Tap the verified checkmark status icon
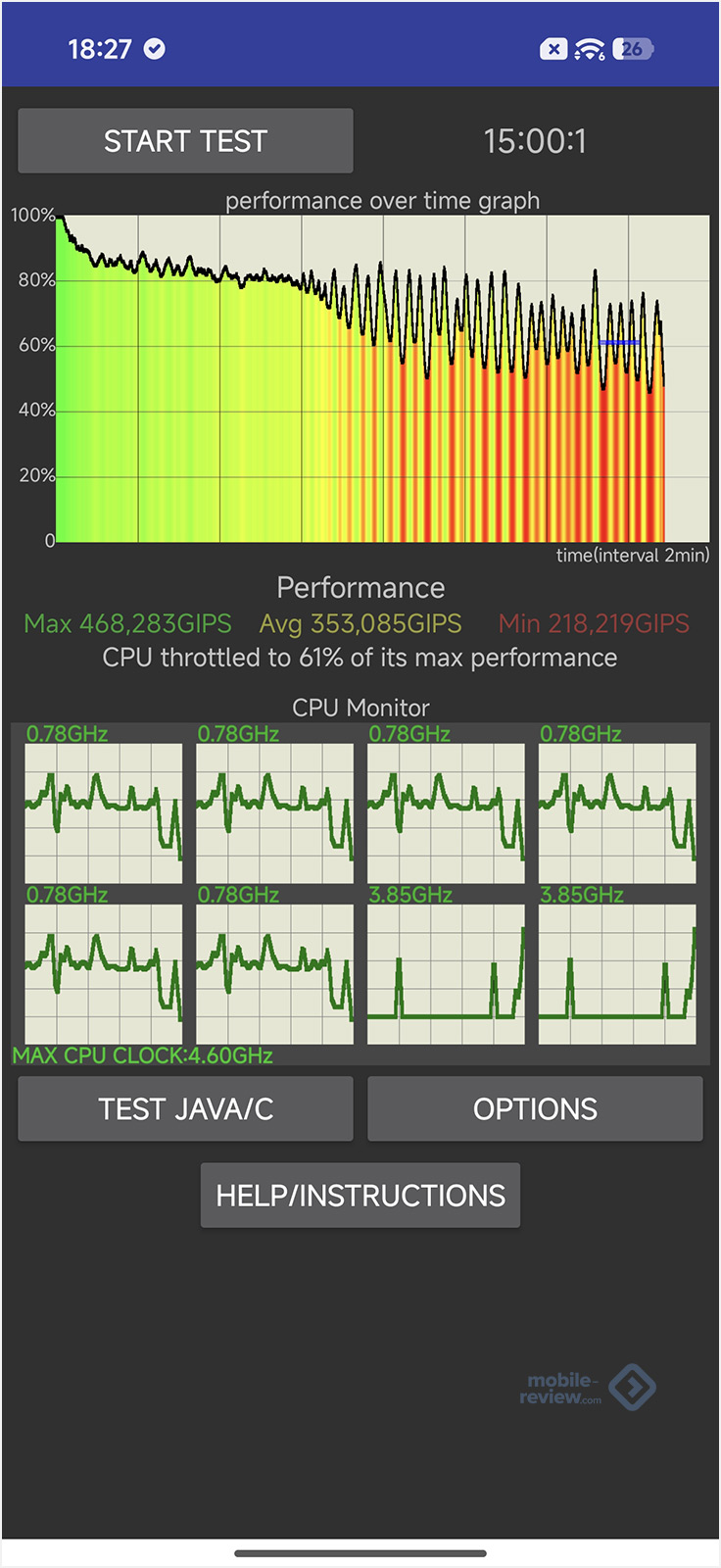The image size is (721, 1568). click(x=155, y=49)
